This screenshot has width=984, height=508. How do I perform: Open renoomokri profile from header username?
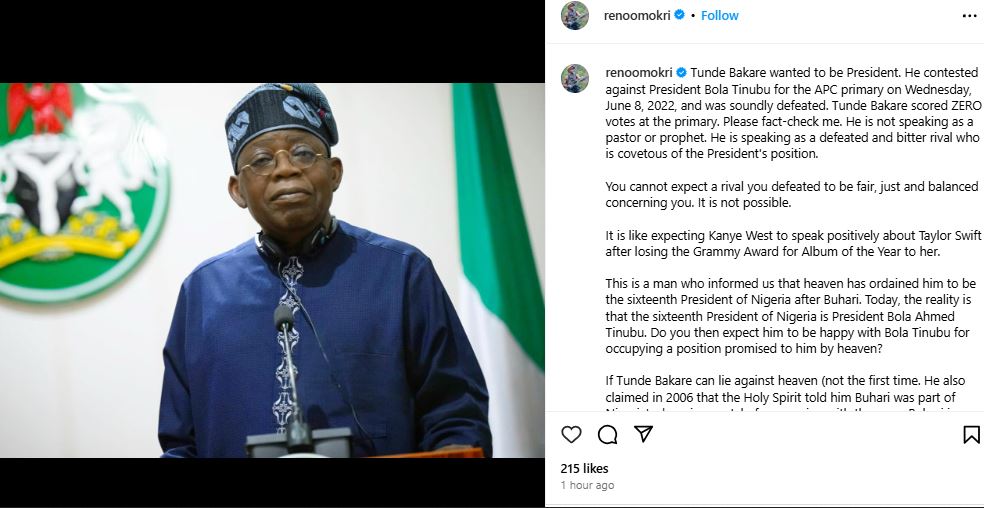[x=638, y=16]
